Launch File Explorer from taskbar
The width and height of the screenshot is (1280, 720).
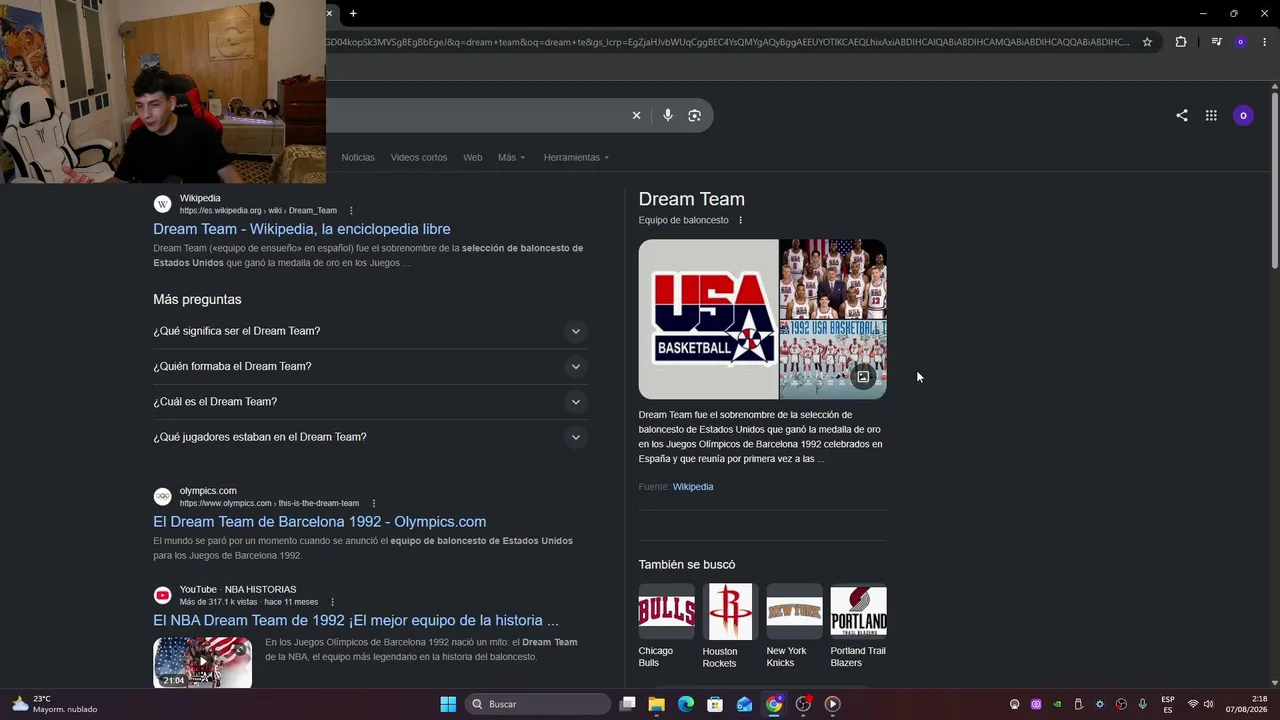point(656,704)
